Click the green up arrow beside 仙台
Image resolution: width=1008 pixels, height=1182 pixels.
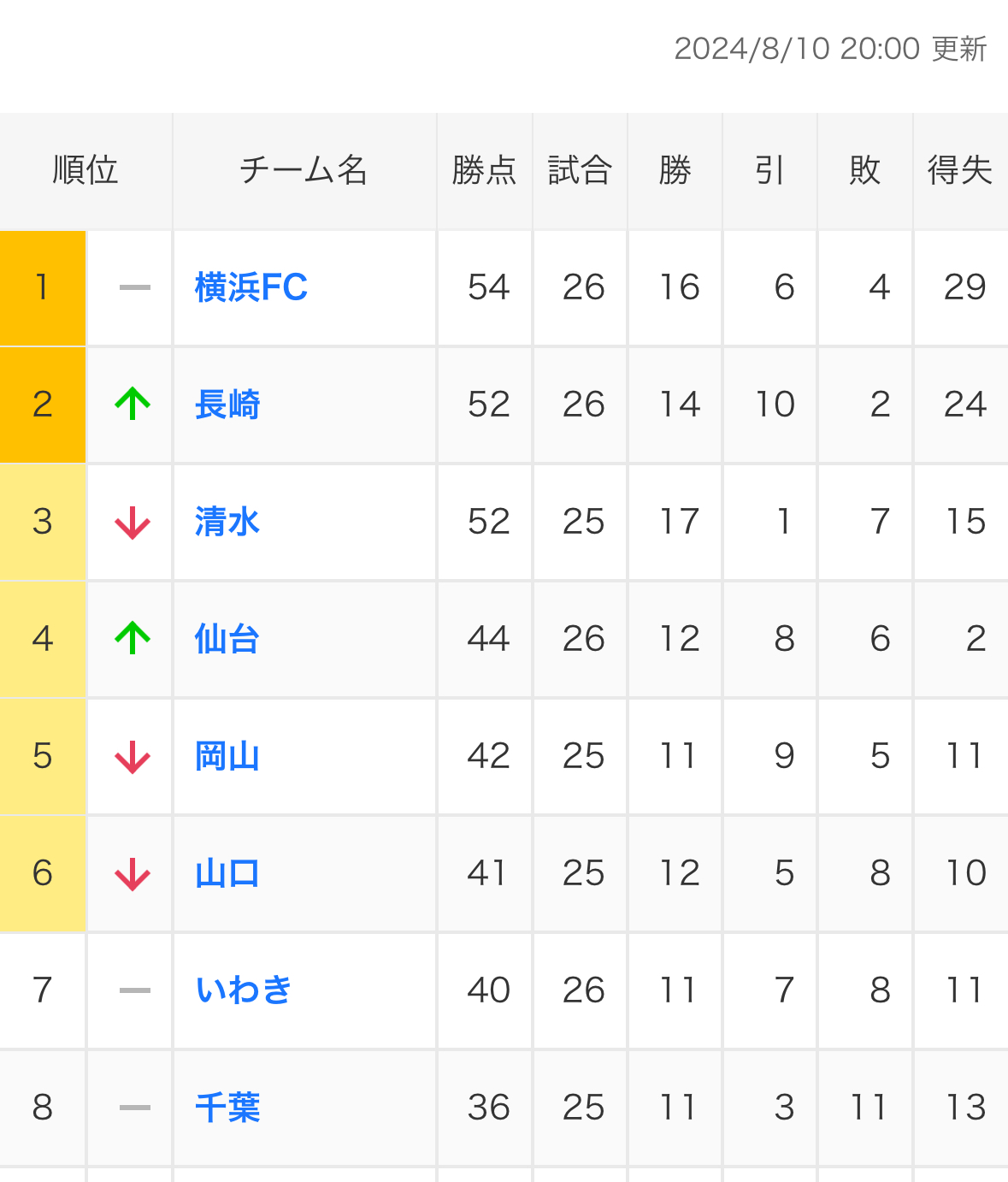[133, 638]
